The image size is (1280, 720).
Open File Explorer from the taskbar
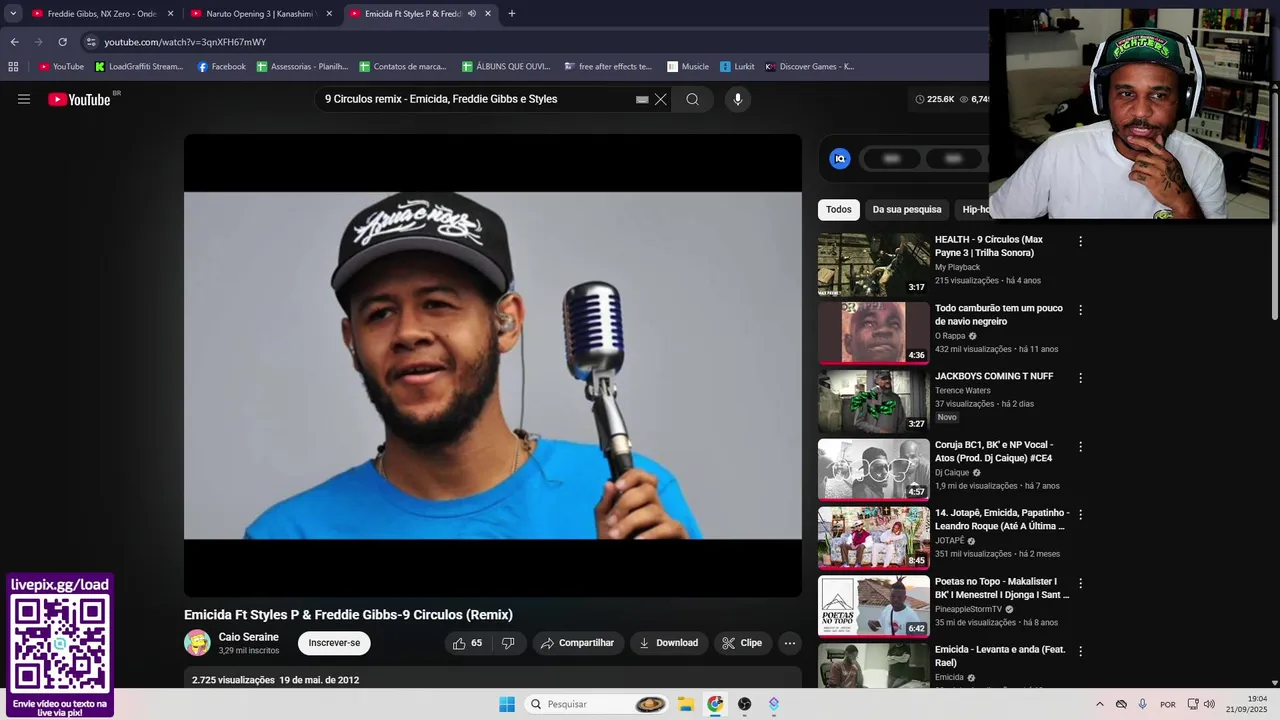point(685,704)
